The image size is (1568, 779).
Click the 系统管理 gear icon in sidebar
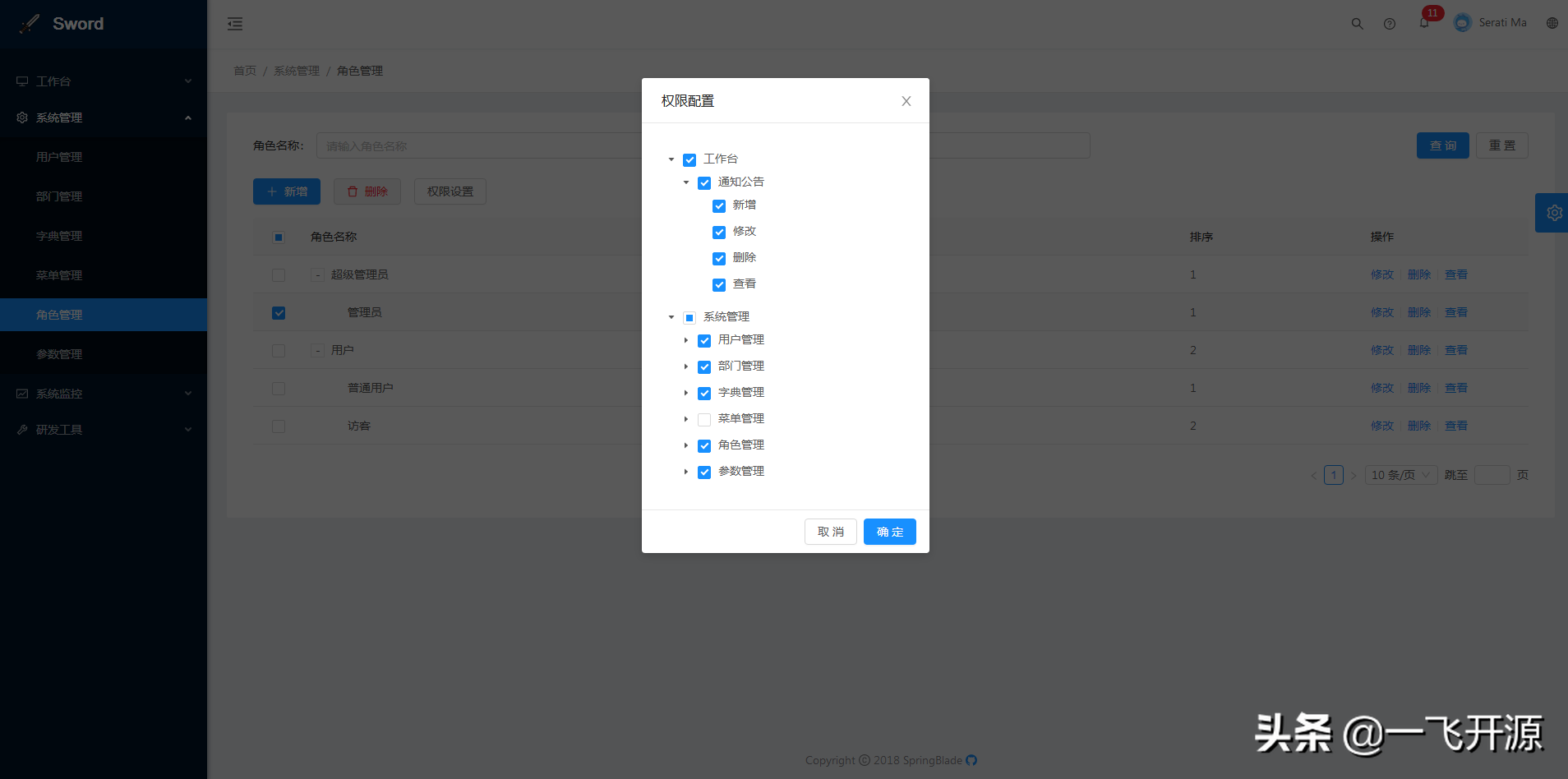coord(22,118)
